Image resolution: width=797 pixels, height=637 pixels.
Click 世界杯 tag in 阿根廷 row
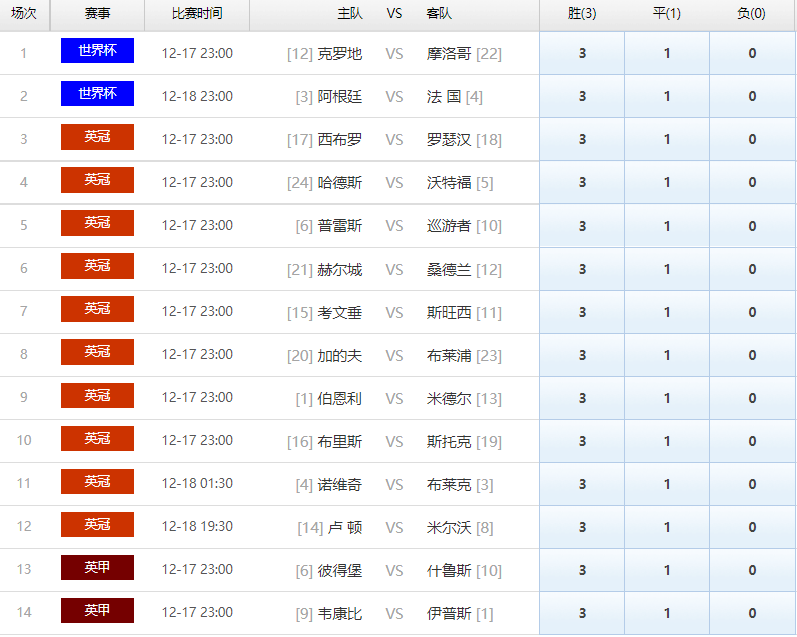[97, 94]
